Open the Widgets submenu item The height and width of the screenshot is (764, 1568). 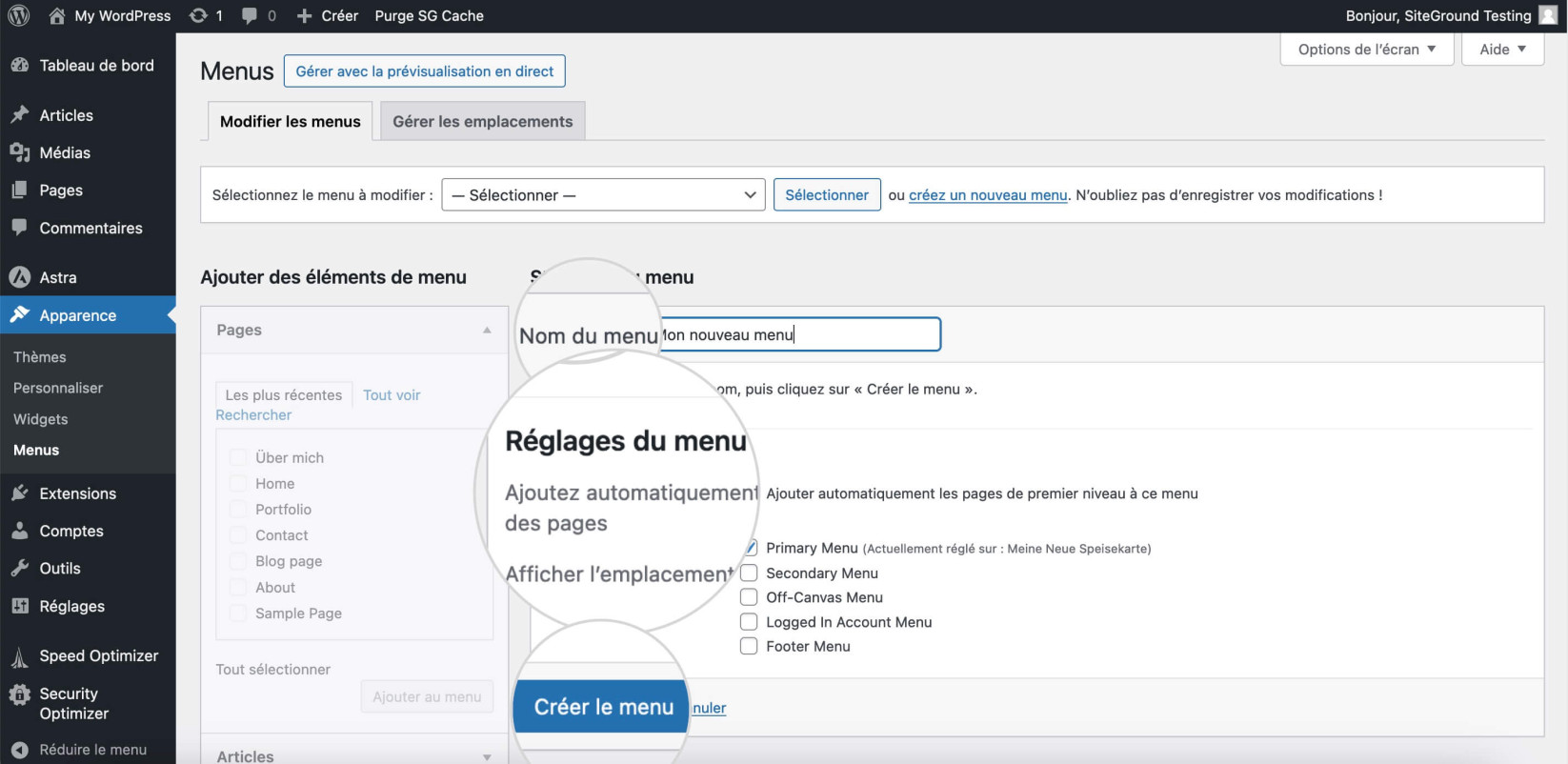[41, 419]
